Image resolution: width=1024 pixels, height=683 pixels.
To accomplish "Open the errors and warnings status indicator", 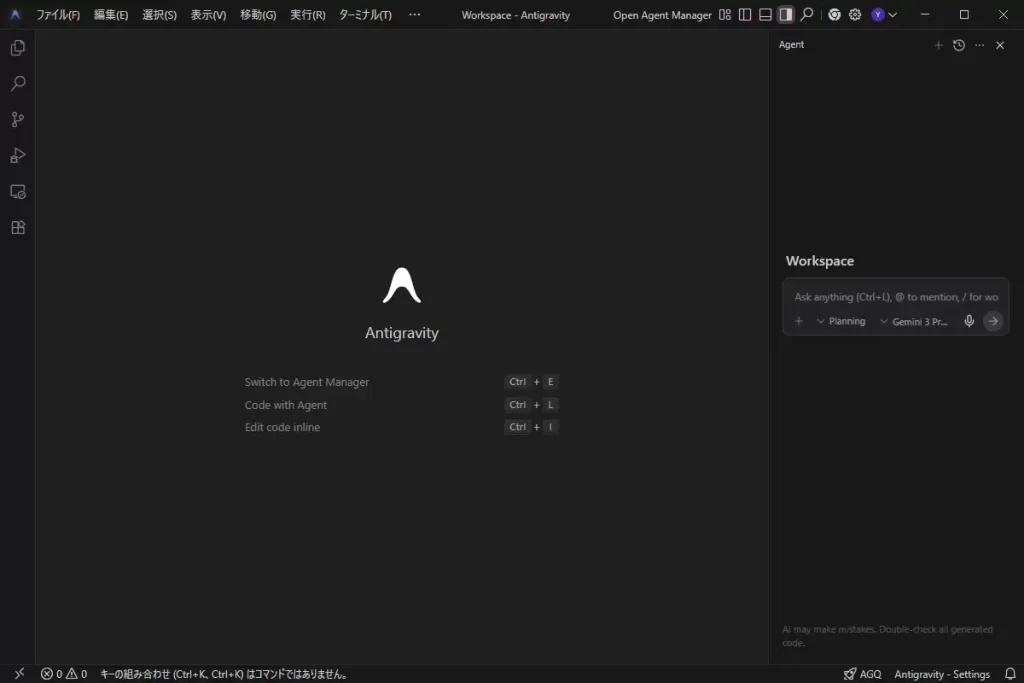I will (x=64, y=674).
